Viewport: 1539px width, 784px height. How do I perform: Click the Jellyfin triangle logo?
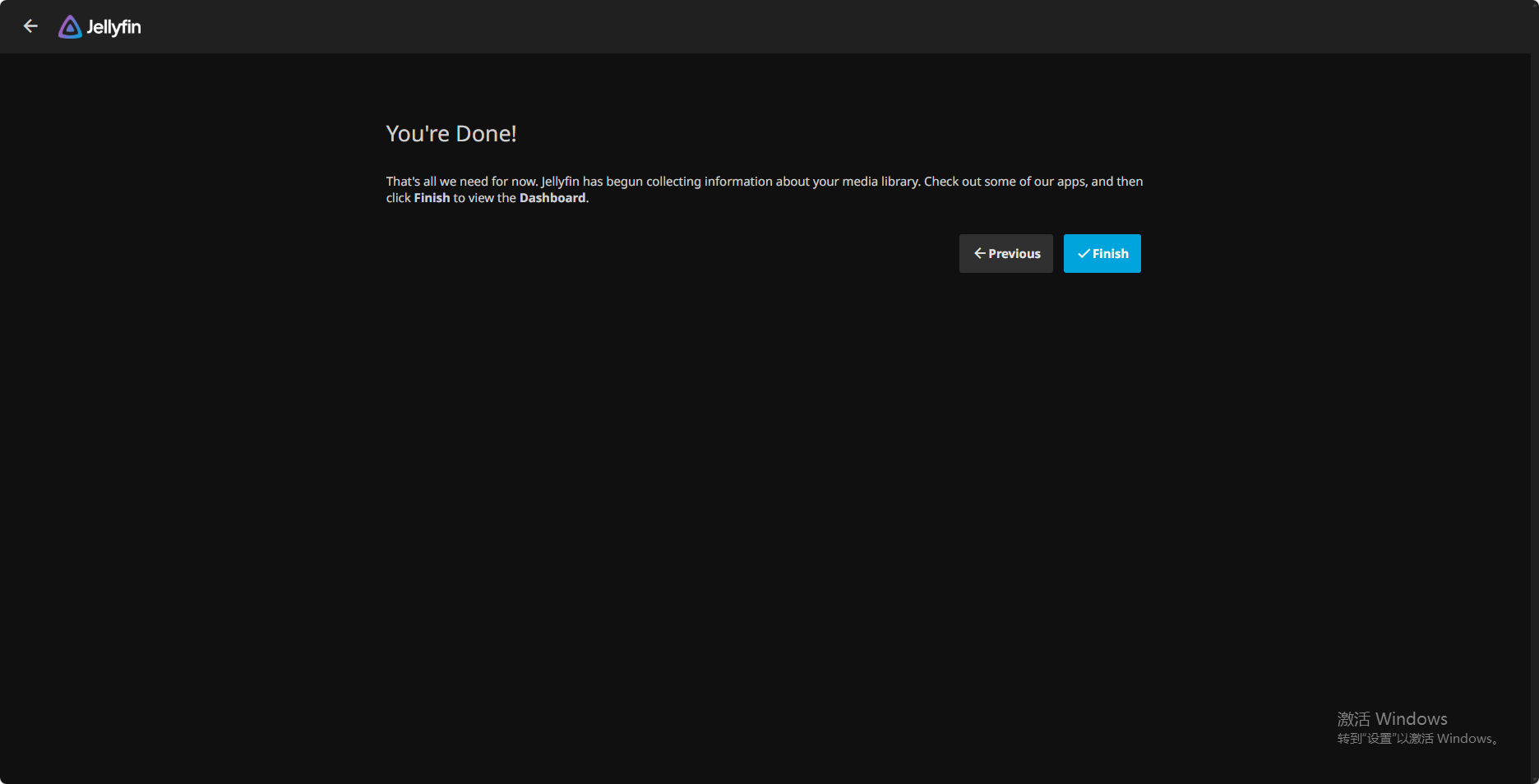70,27
